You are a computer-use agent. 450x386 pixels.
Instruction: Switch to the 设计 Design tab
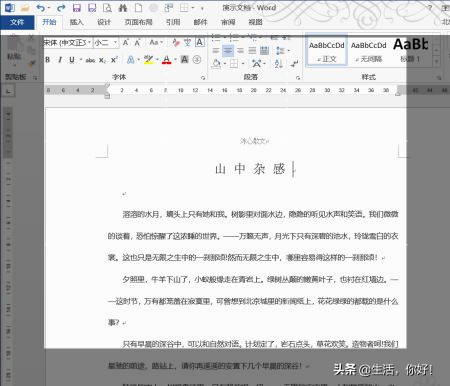point(104,22)
